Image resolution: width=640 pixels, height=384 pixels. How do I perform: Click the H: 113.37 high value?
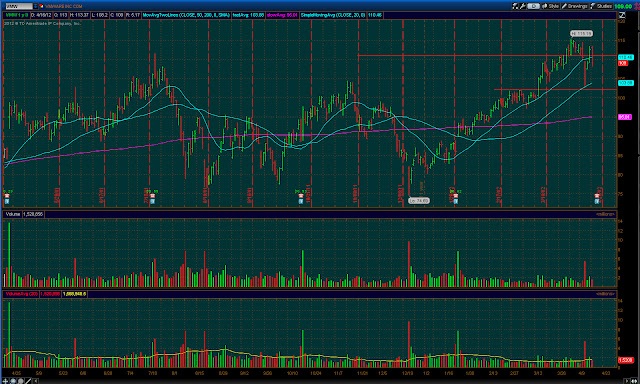(x=79, y=15)
